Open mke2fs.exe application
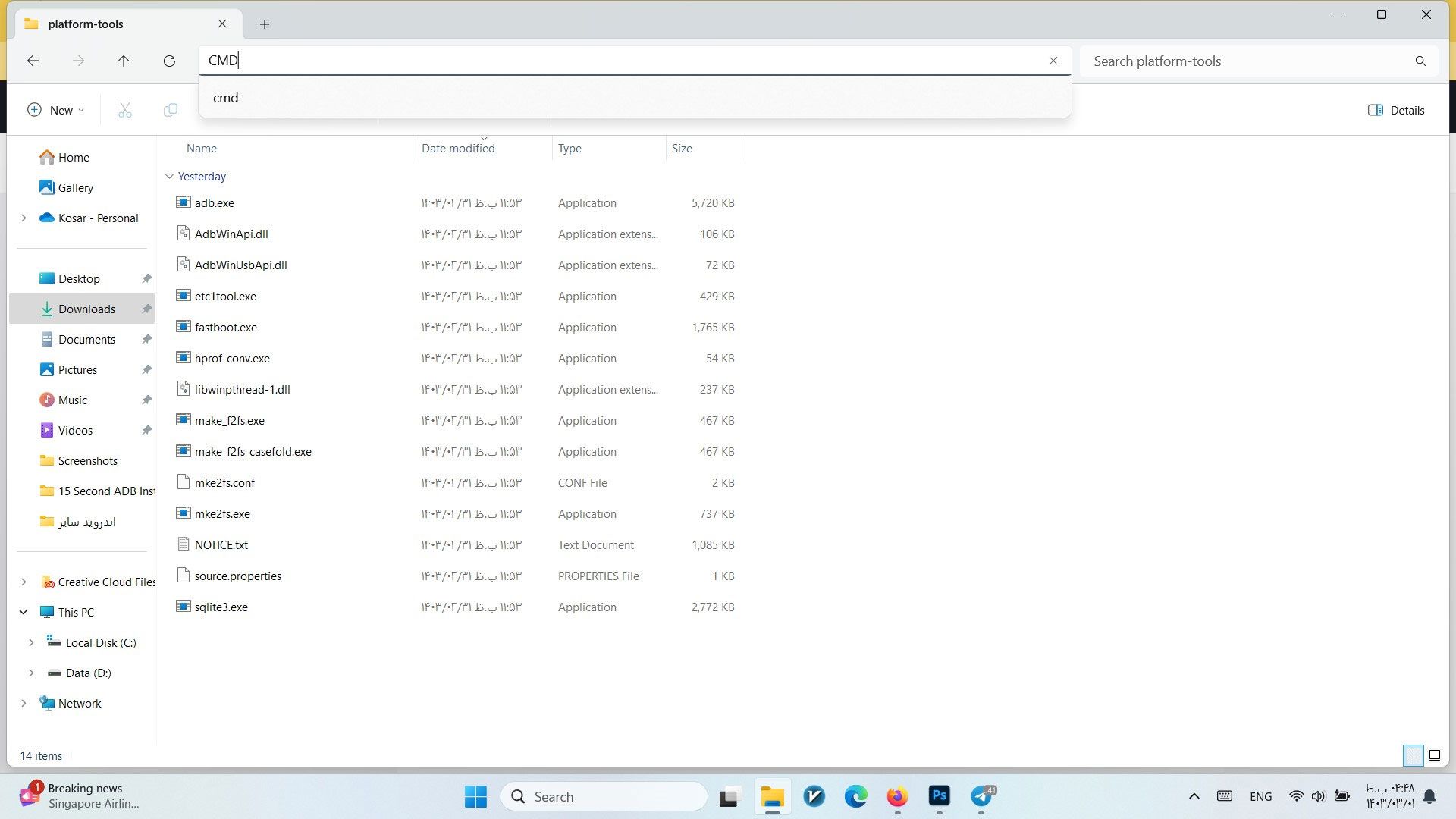Screen dimensions: 1456x819 (220, 513)
